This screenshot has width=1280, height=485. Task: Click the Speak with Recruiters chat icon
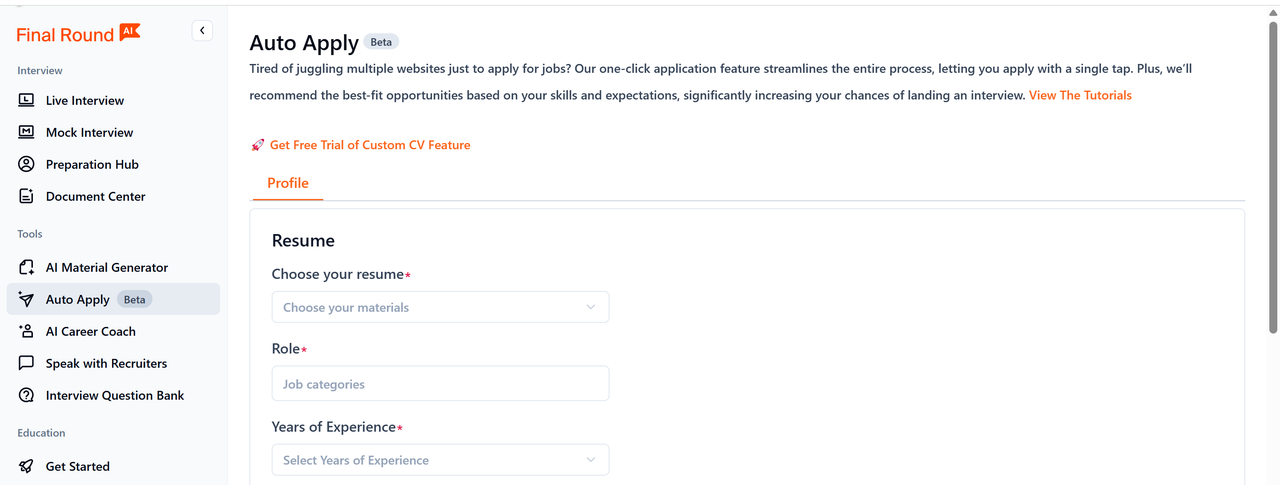[27, 363]
